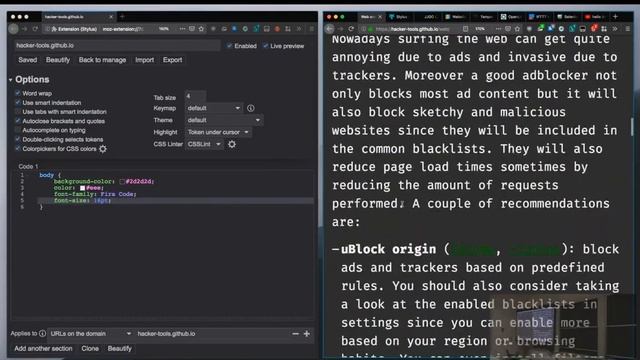Toggle Use smart indentation option
Image resolution: width=640 pixels, height=360 pixels.
(x=18, y=102)
